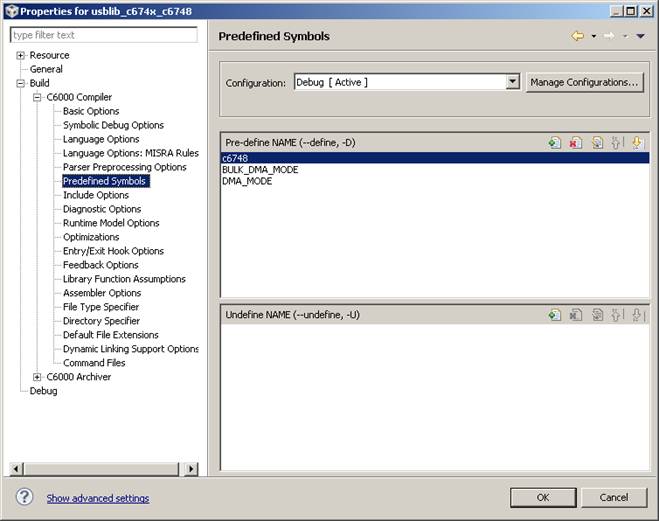Open Include Options page
This screenshot has width=659, height=521.
[96, 195]
